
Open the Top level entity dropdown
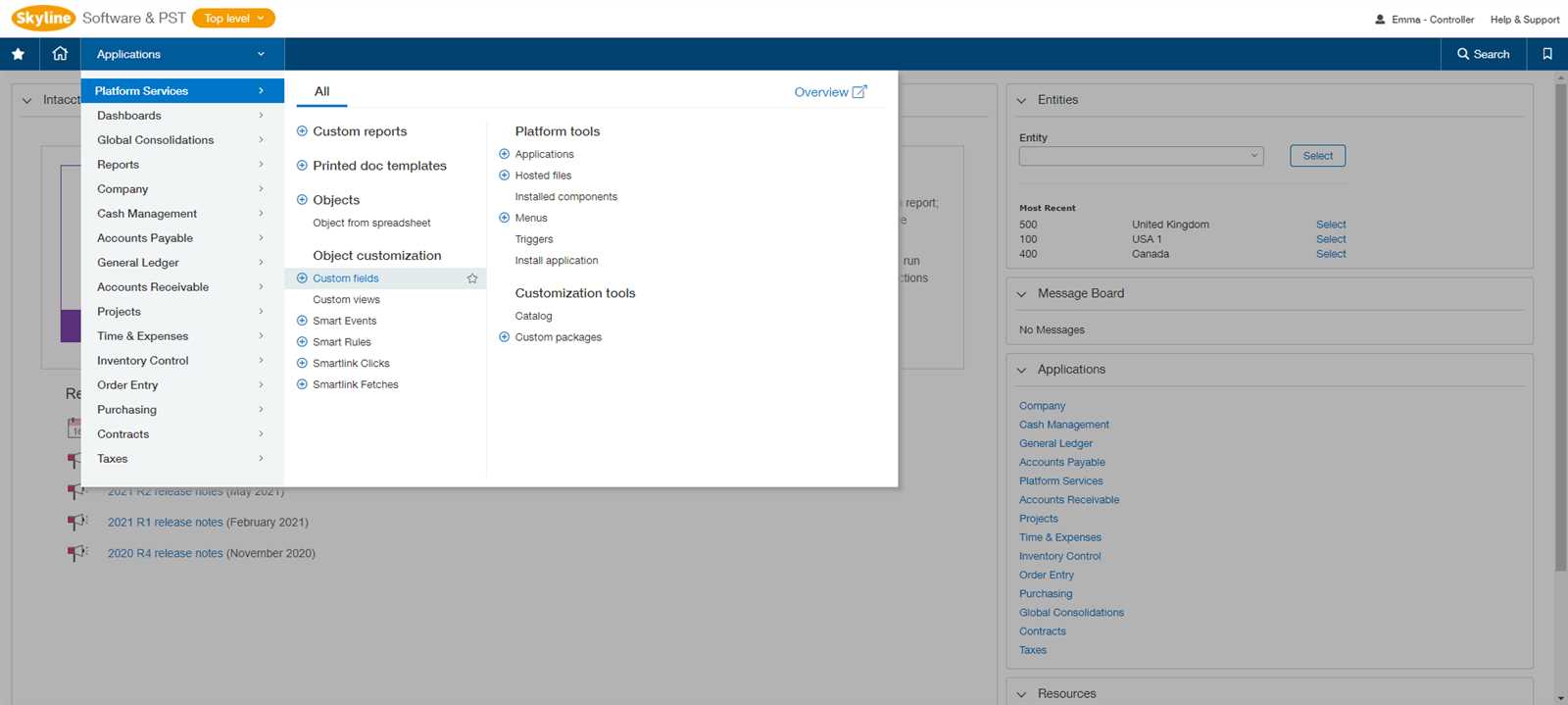(233, 19)
